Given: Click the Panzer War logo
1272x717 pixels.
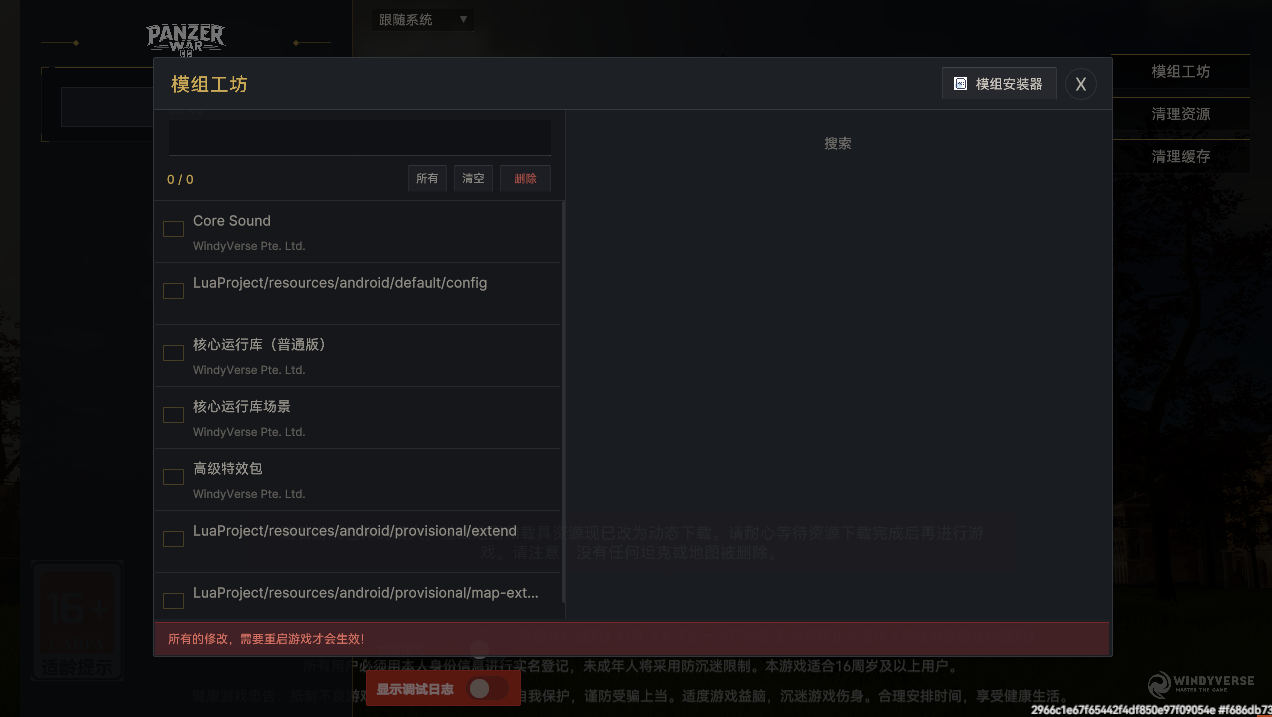Looking at the screenshot, I should [186, 39].
